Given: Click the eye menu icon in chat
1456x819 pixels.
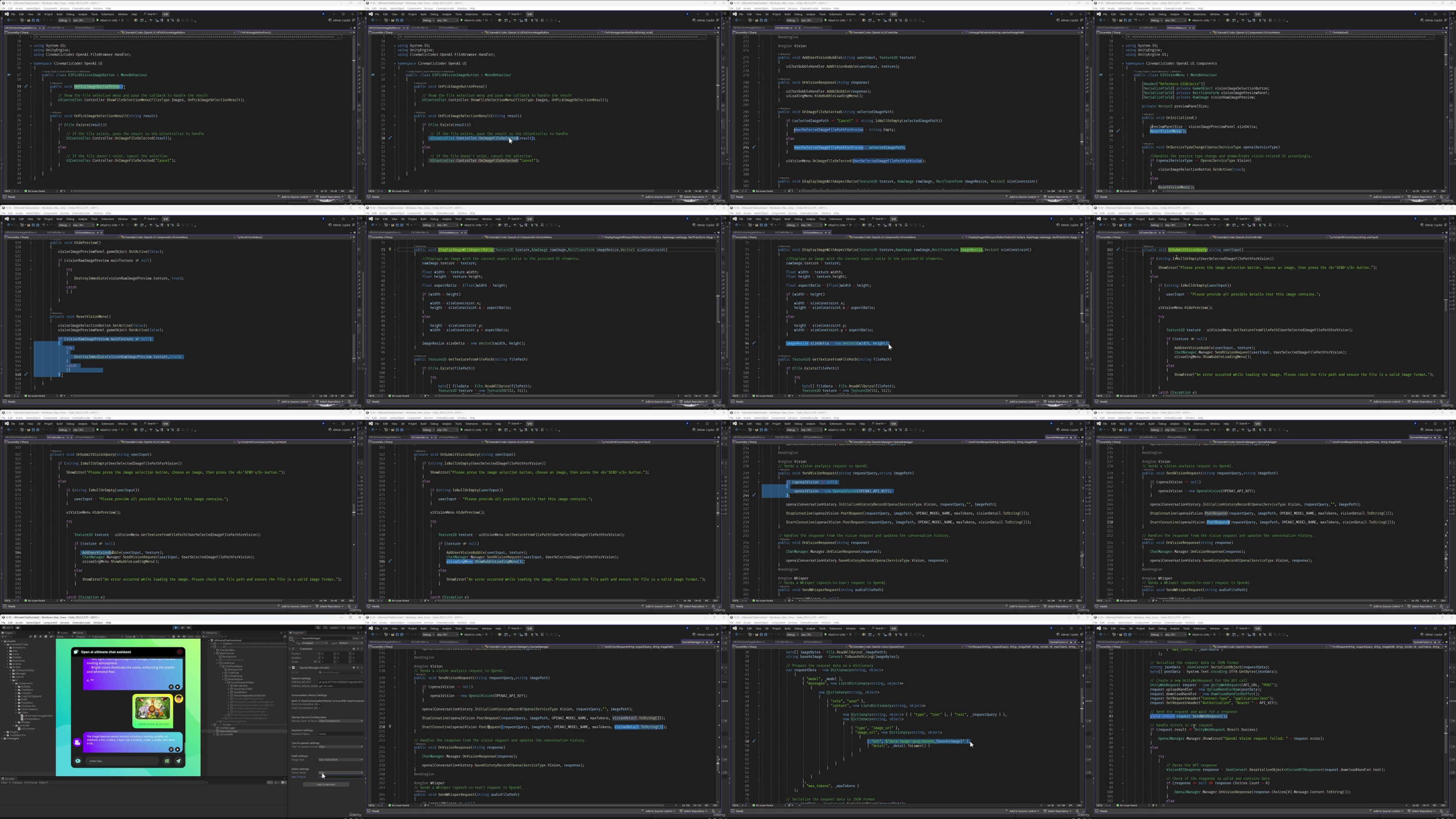Looking at the screenshot, I should tap(78, 761).
